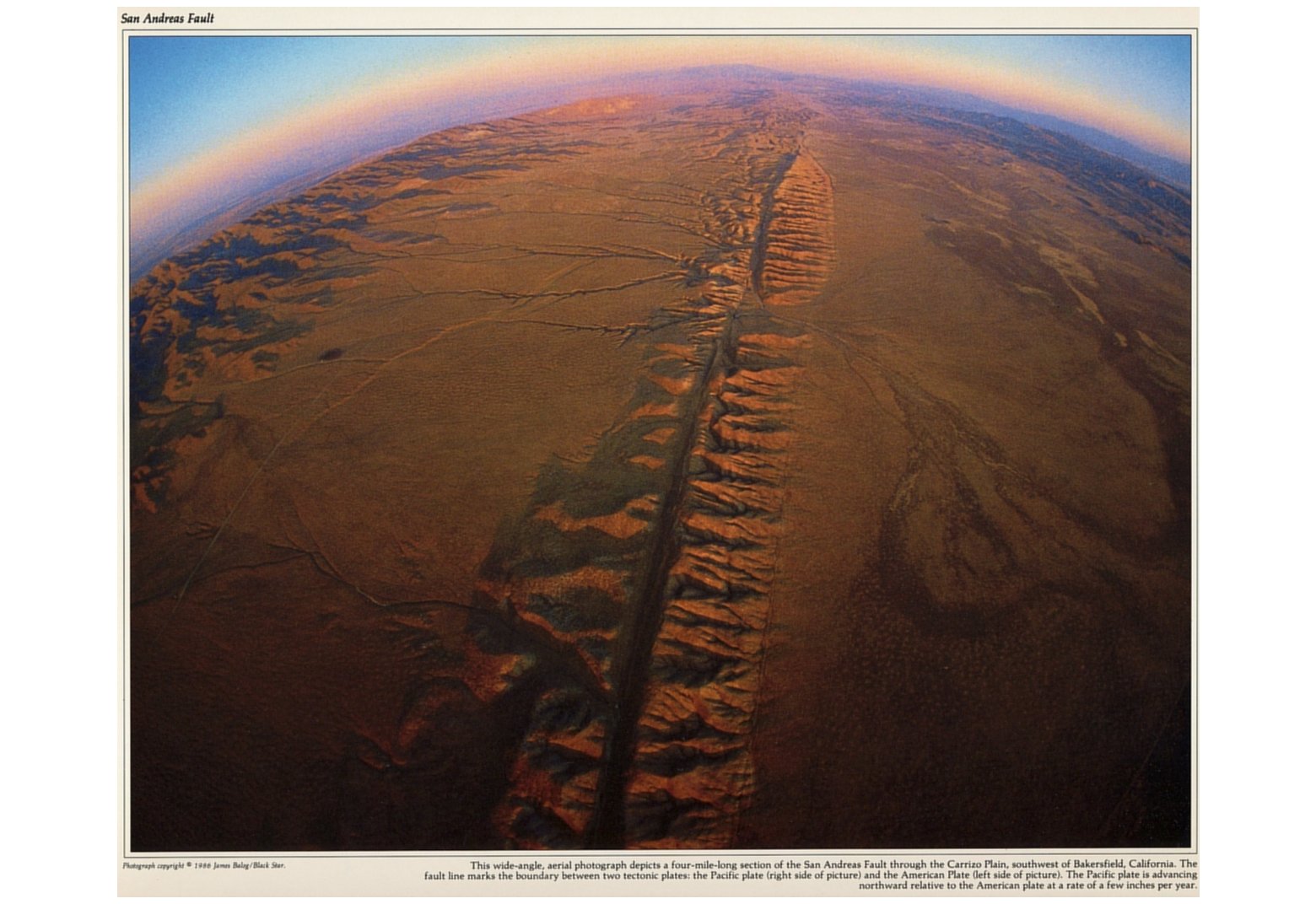Click the photograph copyright credit line

pos(203,865)
